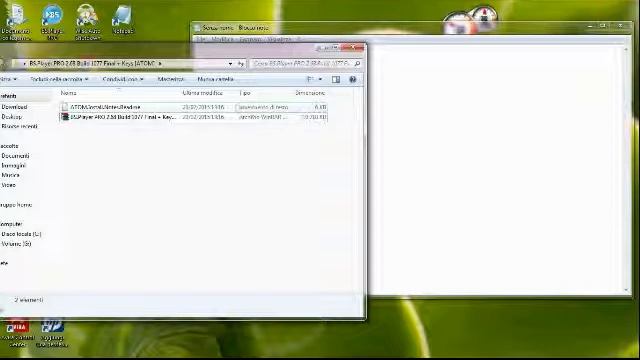Click the magnifier icon in Explorer search box

tap(357, 64)
